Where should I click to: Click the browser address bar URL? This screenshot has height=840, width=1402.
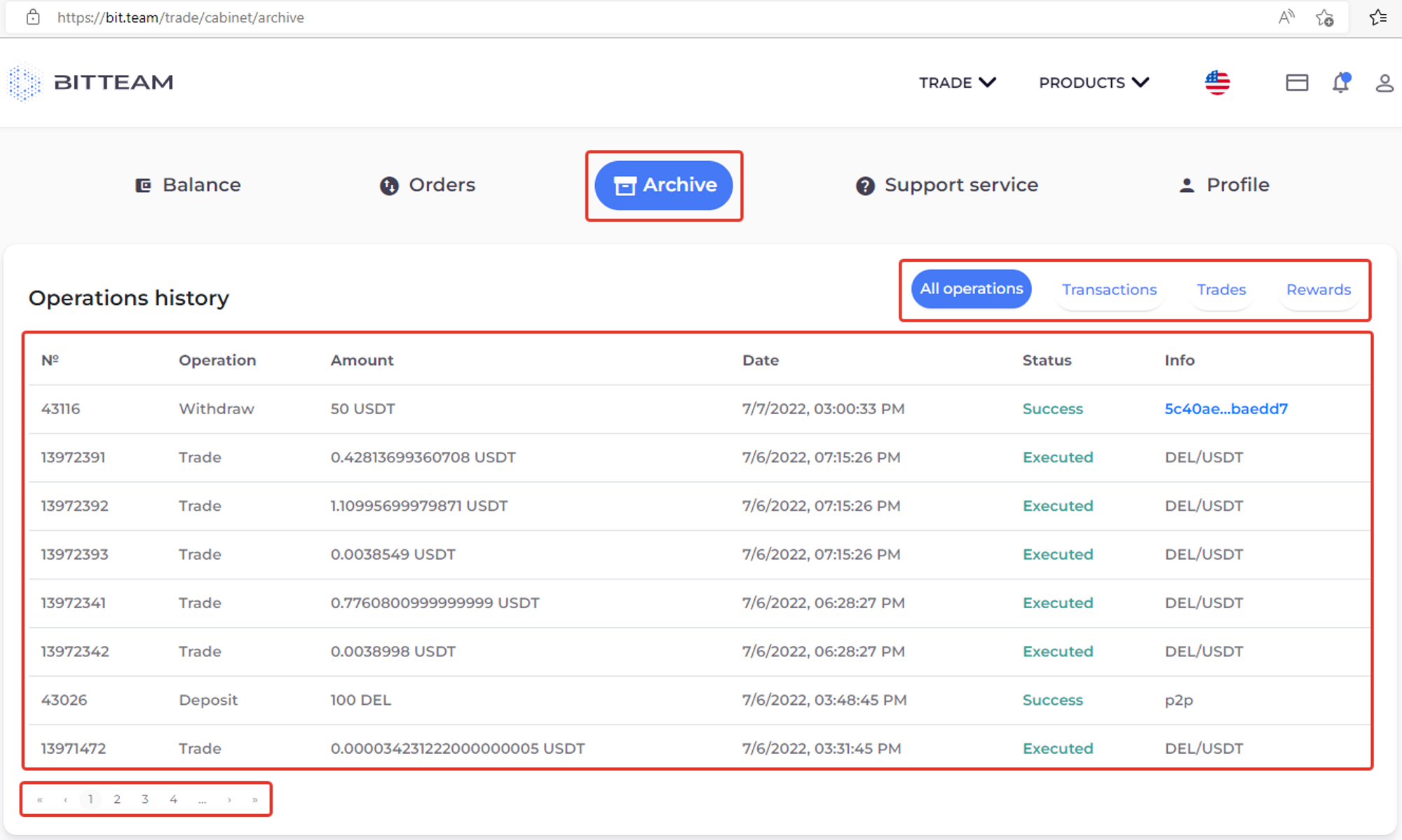(x=181, y=17)
